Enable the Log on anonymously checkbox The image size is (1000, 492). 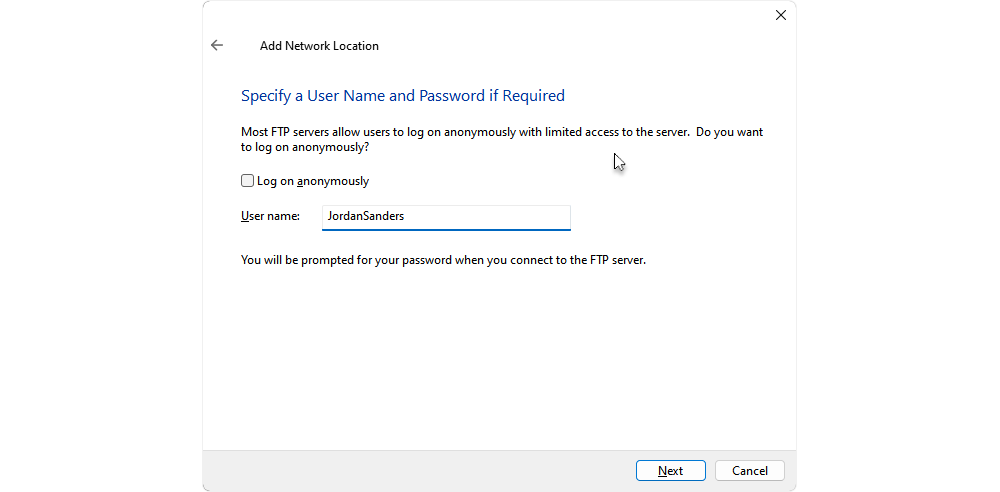point(247,181)
